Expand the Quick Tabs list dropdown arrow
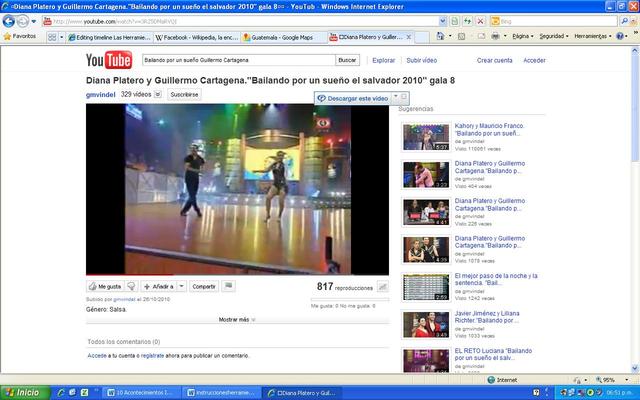The width and height of the screenshot is (640, 400). pyautogui.click(x=62, y=37)
